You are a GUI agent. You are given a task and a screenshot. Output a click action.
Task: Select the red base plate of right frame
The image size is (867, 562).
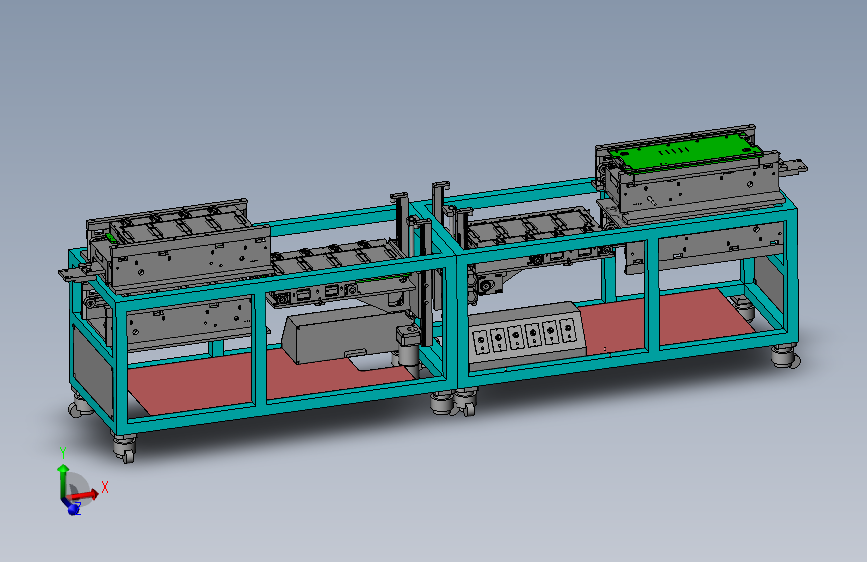point(664,322)
